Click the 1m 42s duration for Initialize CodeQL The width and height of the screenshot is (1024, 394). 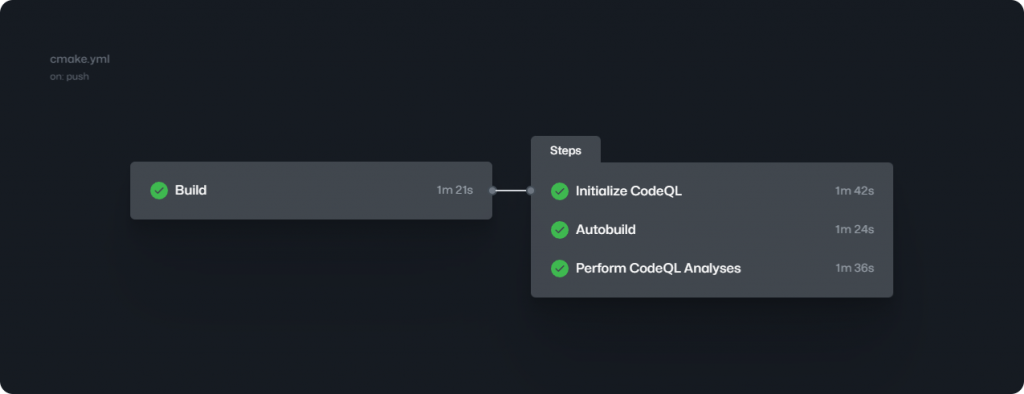854,191
